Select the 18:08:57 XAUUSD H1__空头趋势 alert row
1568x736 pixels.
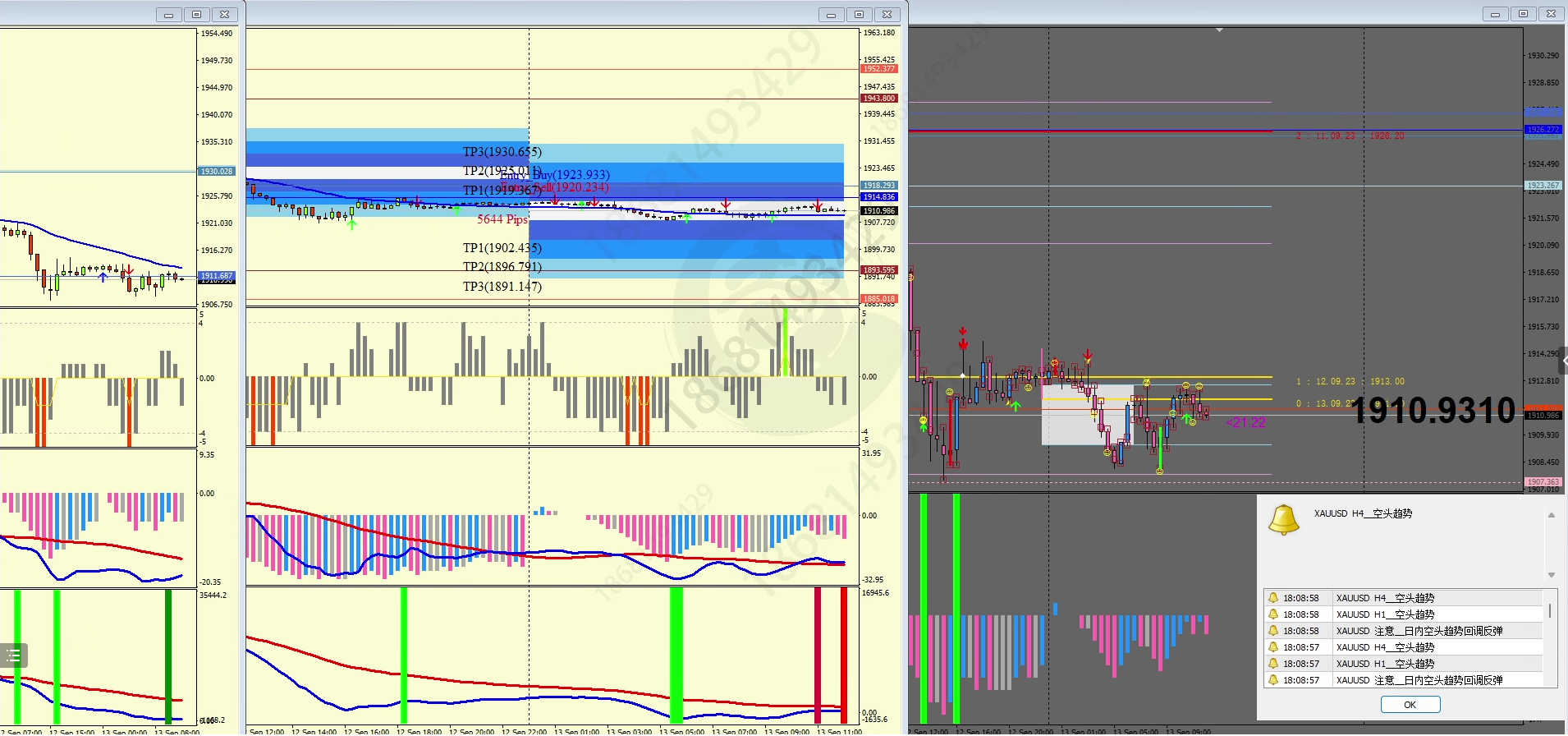(1403, 664)
